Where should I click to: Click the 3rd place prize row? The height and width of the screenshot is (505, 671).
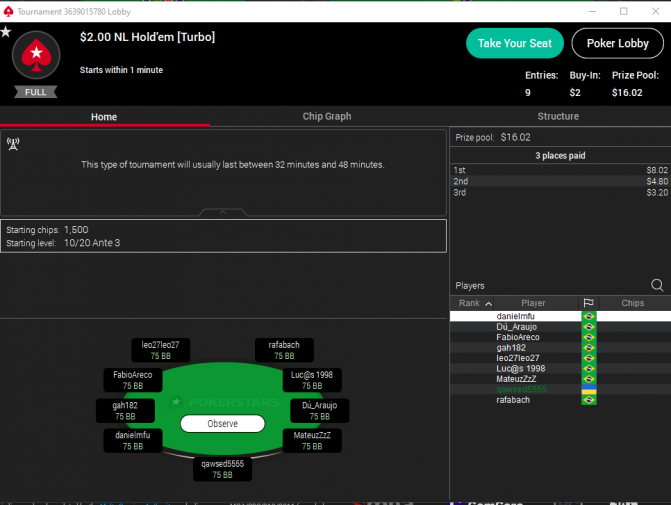click(x=560, y=192)
